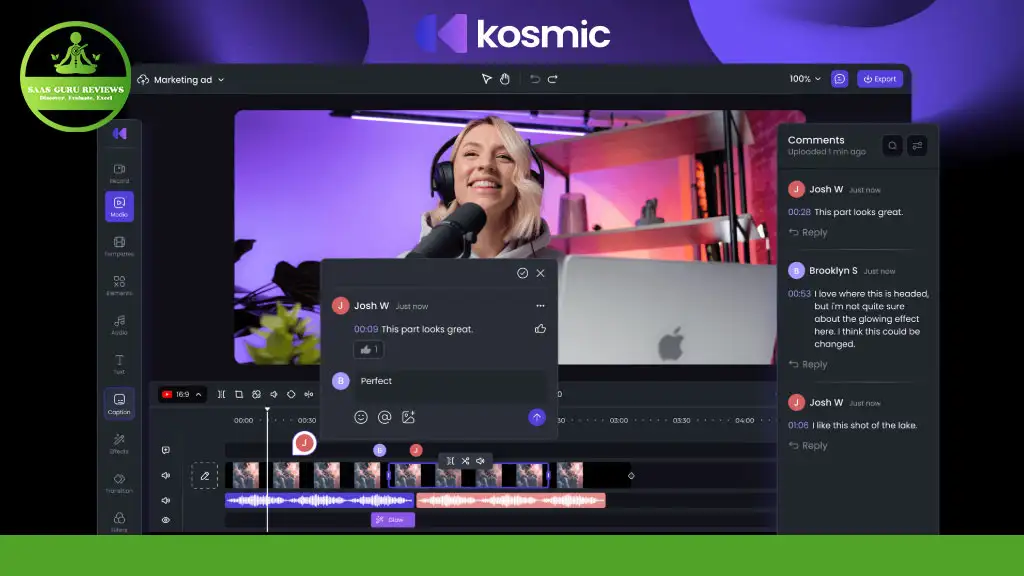Jump to timestamp 00:09 in popup comment

click(366, 329)
